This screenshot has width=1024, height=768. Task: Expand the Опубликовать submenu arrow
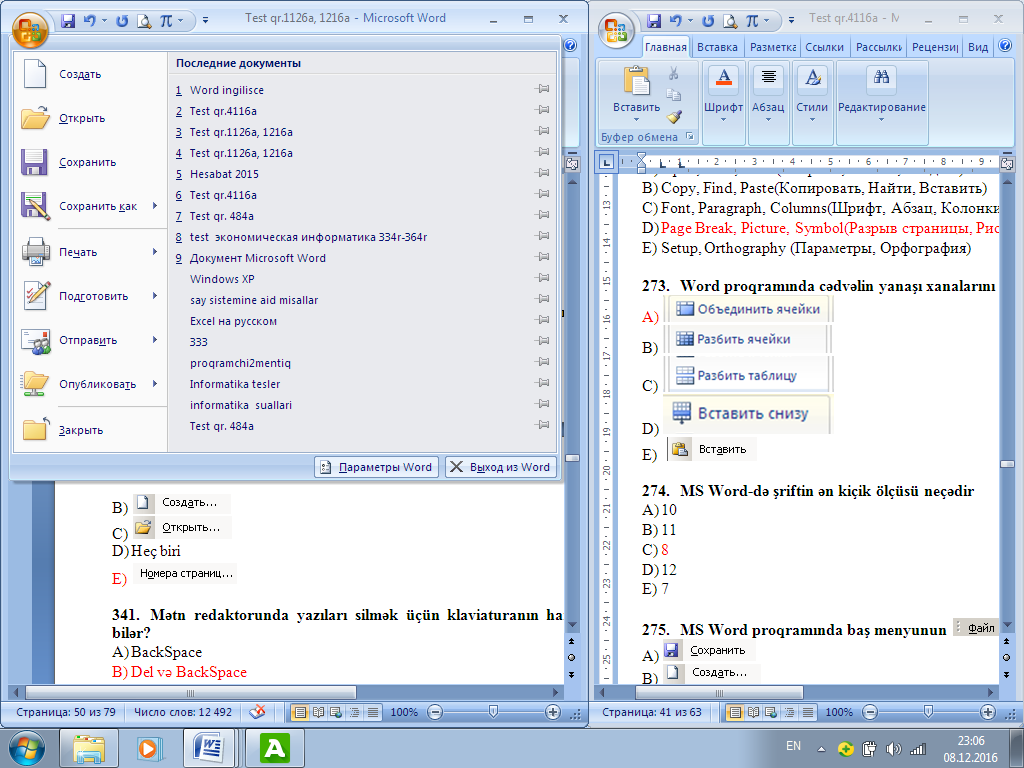pos(155,383)
